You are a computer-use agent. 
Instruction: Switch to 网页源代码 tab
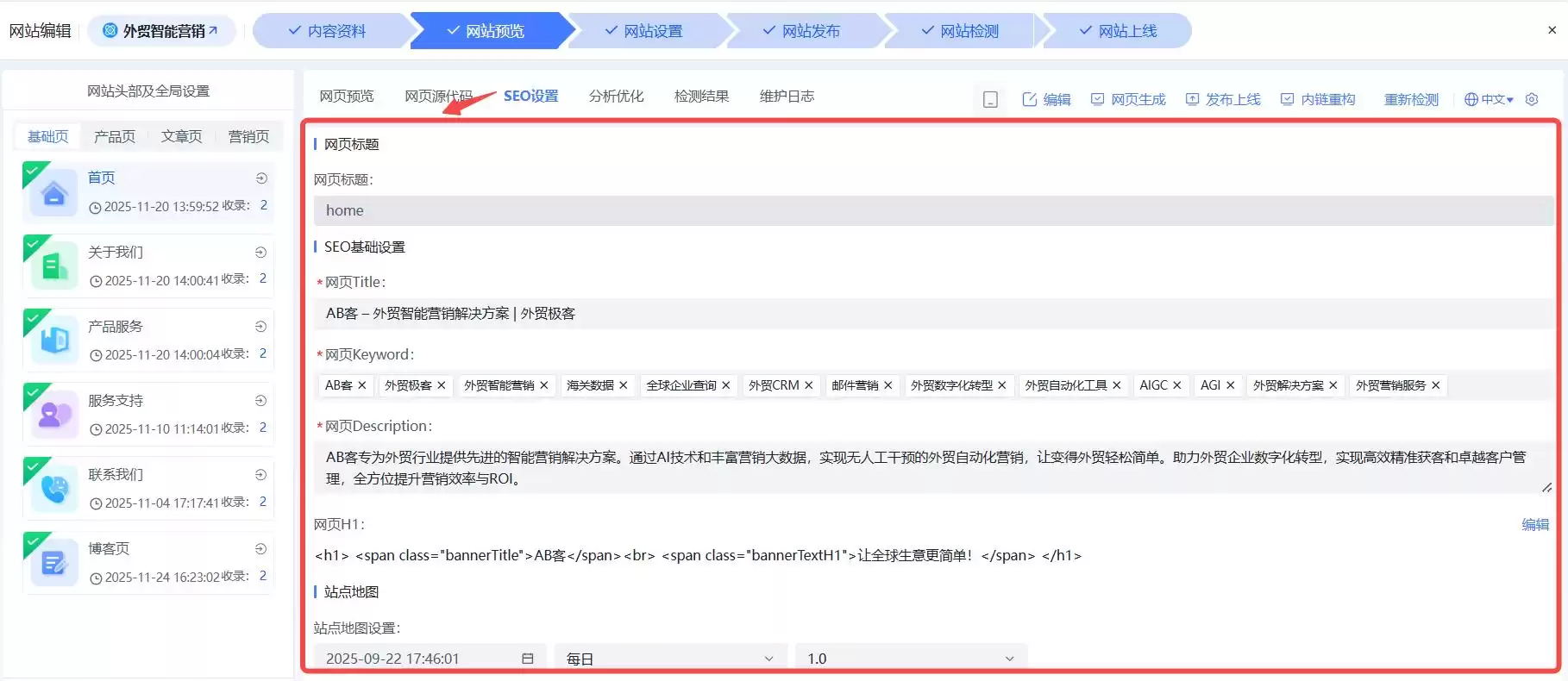point(439,97)
